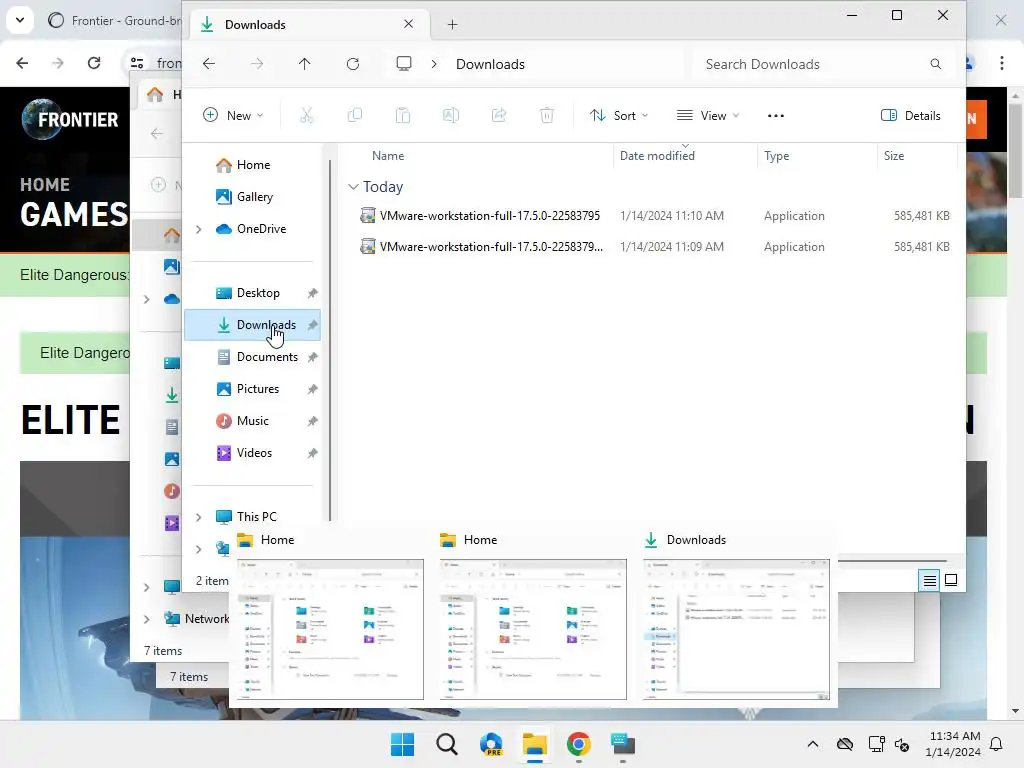Go back in Chrome browser

pyautogui.click(x=22, y=63)
